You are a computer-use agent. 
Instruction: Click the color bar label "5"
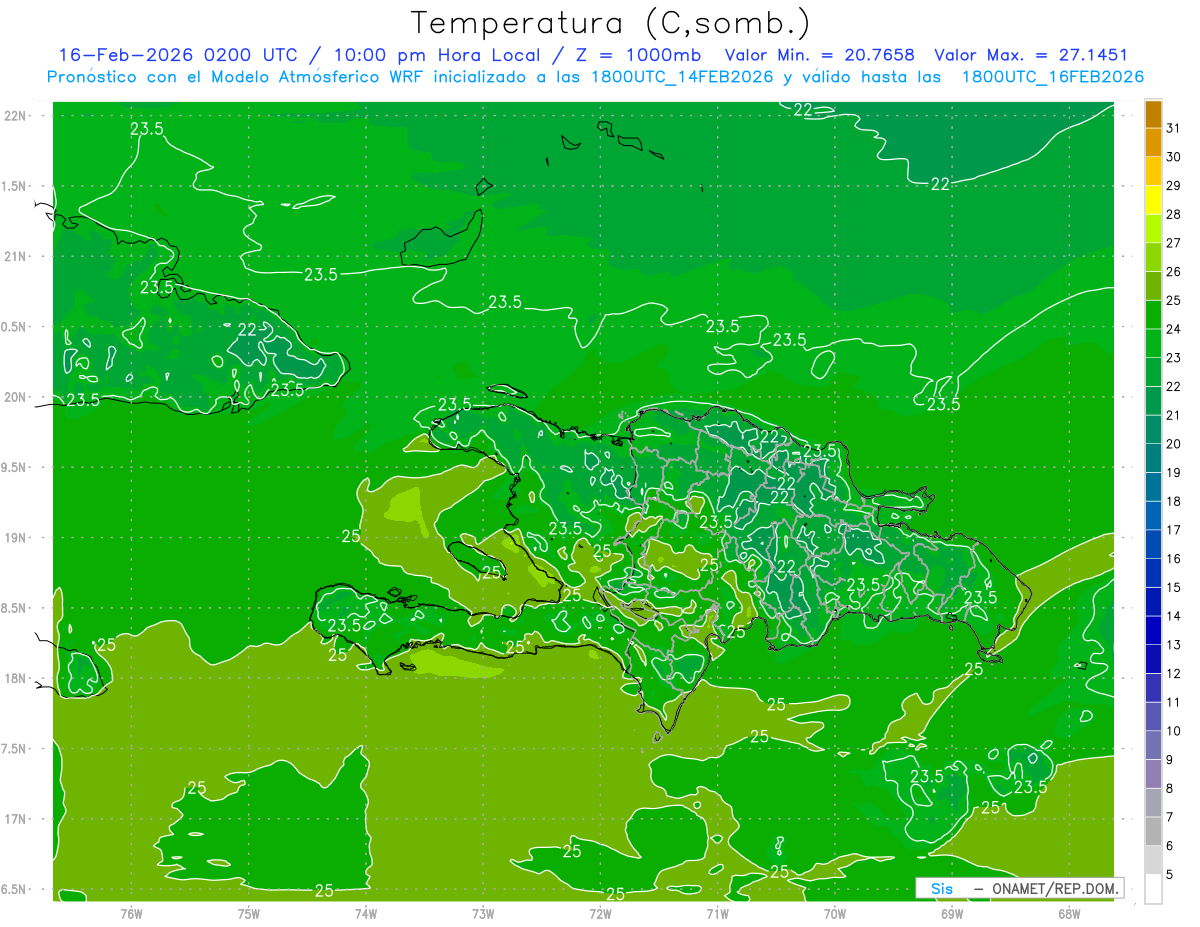[1170, 875]
